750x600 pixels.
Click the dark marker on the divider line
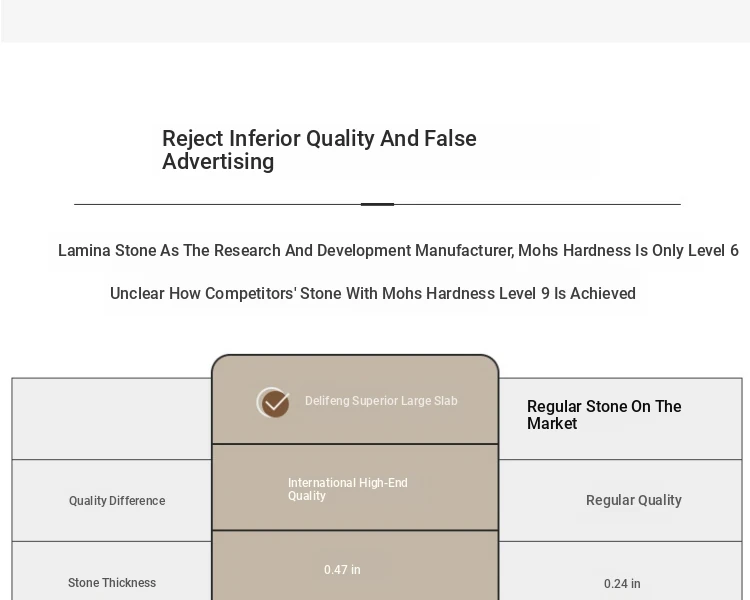point(377,204)
